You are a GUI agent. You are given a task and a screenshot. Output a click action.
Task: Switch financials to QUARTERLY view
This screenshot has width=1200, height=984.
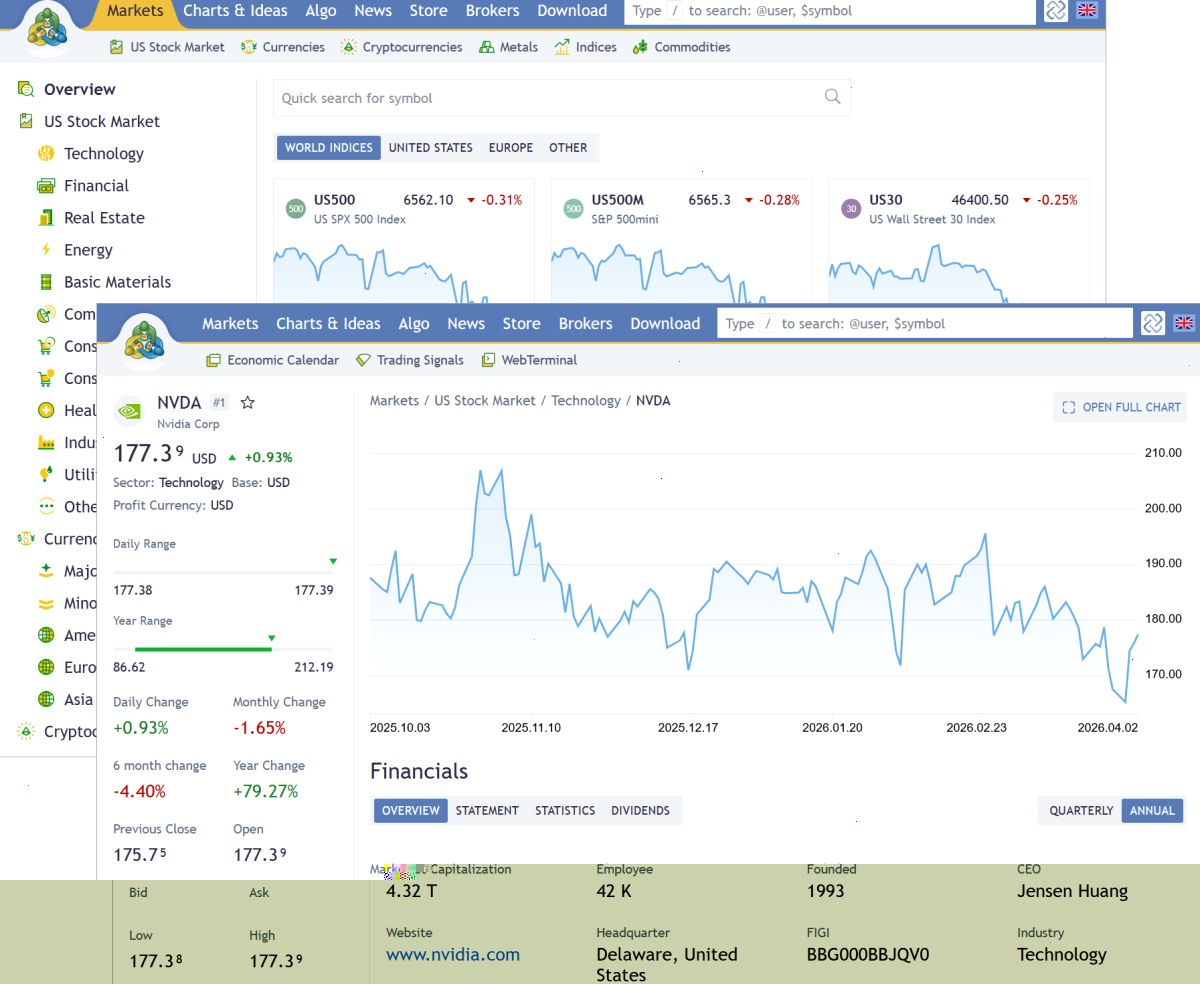coord(1081,810)
